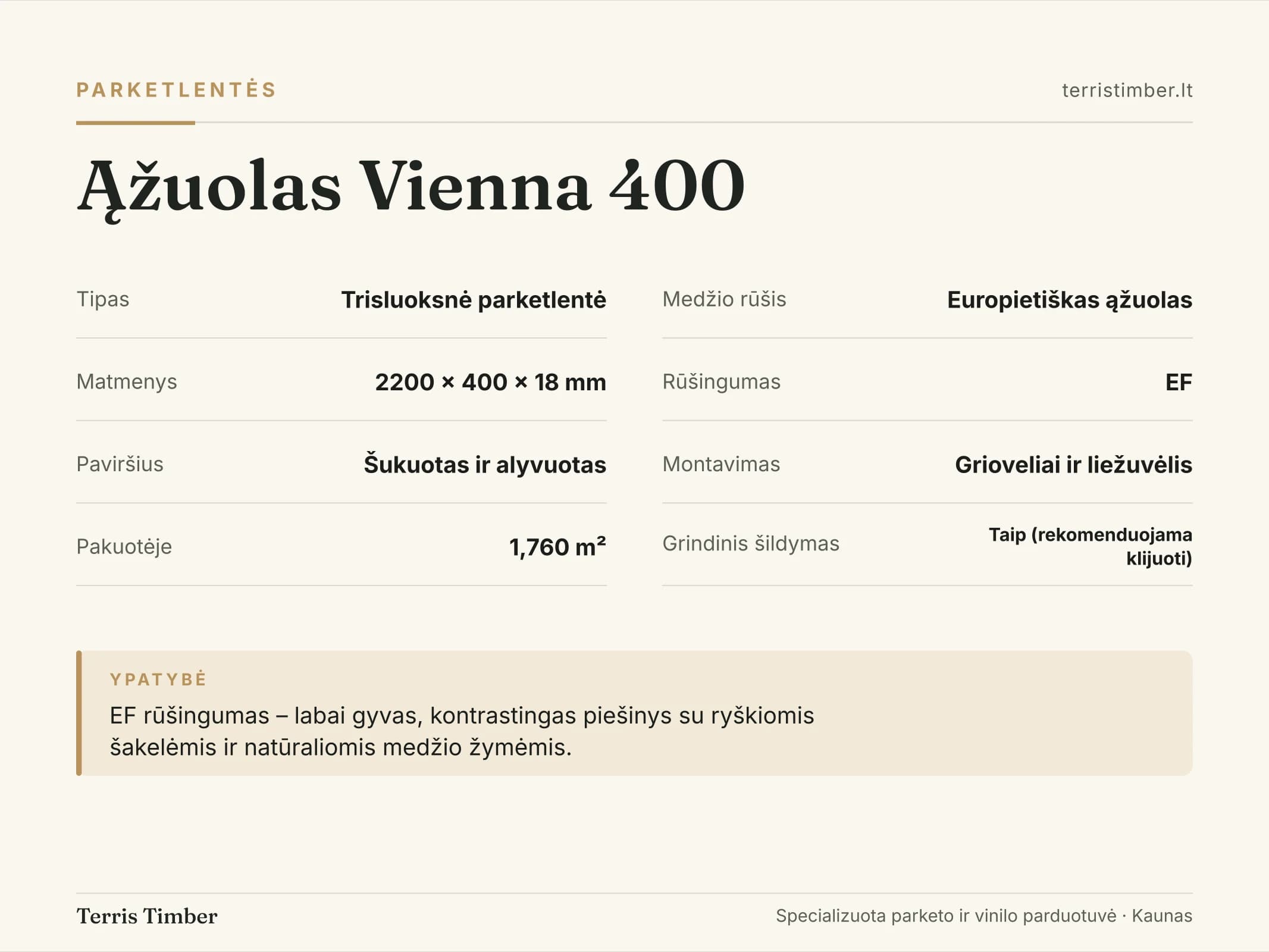Click the Matmenys label
The width and height of the screenshot is (1269, 952).
[x=127, y=381]
